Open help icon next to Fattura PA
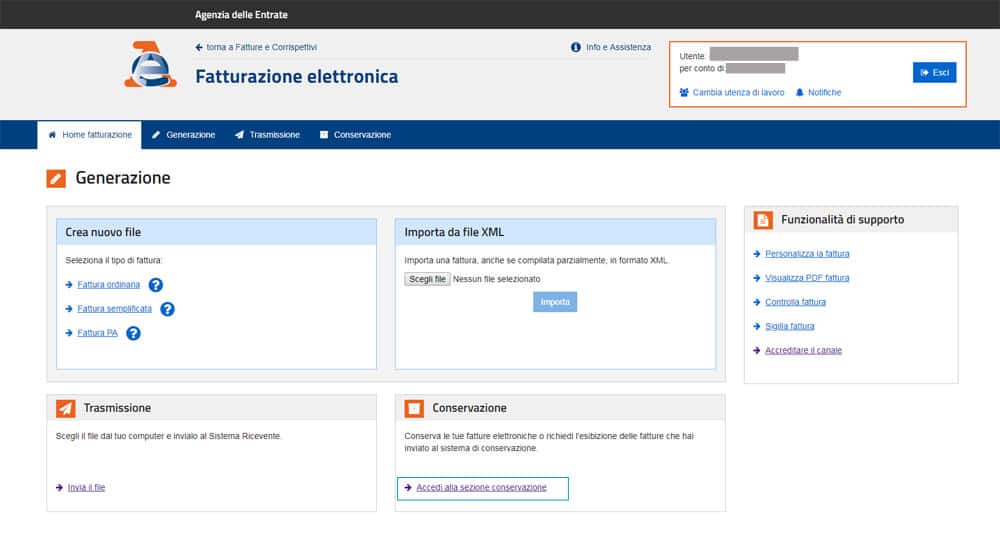Screen dimensions: 1000x541 point(133,333)
